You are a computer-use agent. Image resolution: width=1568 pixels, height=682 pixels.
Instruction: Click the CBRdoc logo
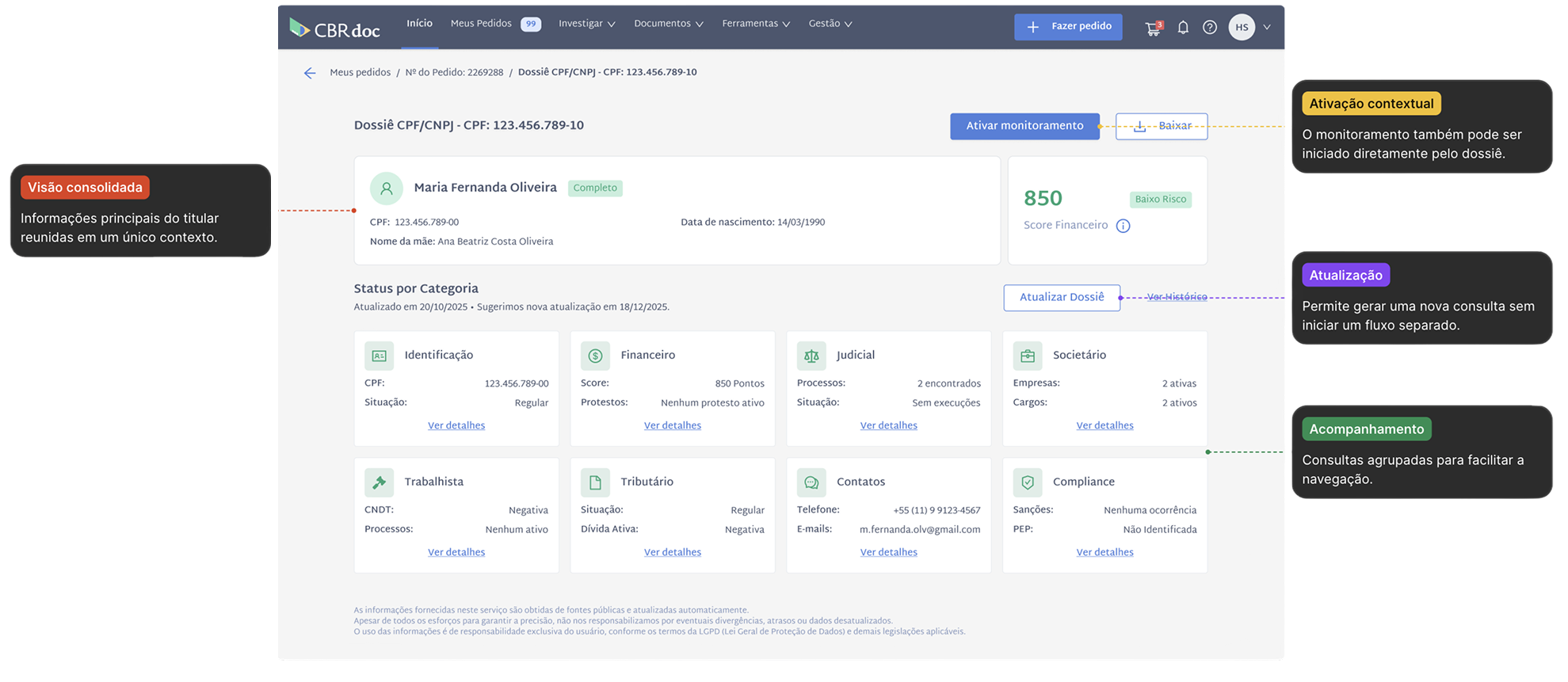(335, 29)
